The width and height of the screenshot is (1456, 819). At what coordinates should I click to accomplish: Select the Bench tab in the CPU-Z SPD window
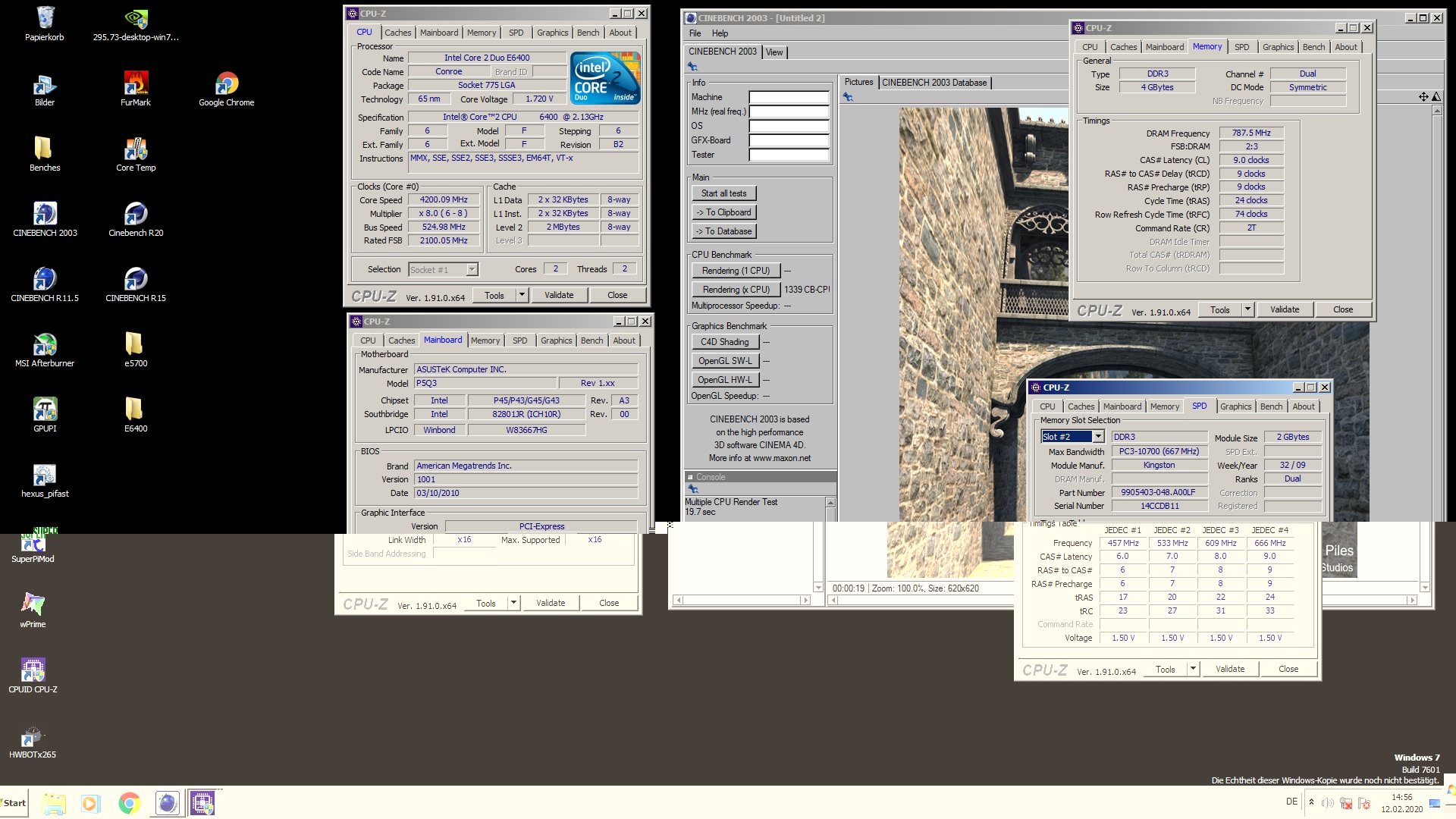click(x=1271, y=406)
